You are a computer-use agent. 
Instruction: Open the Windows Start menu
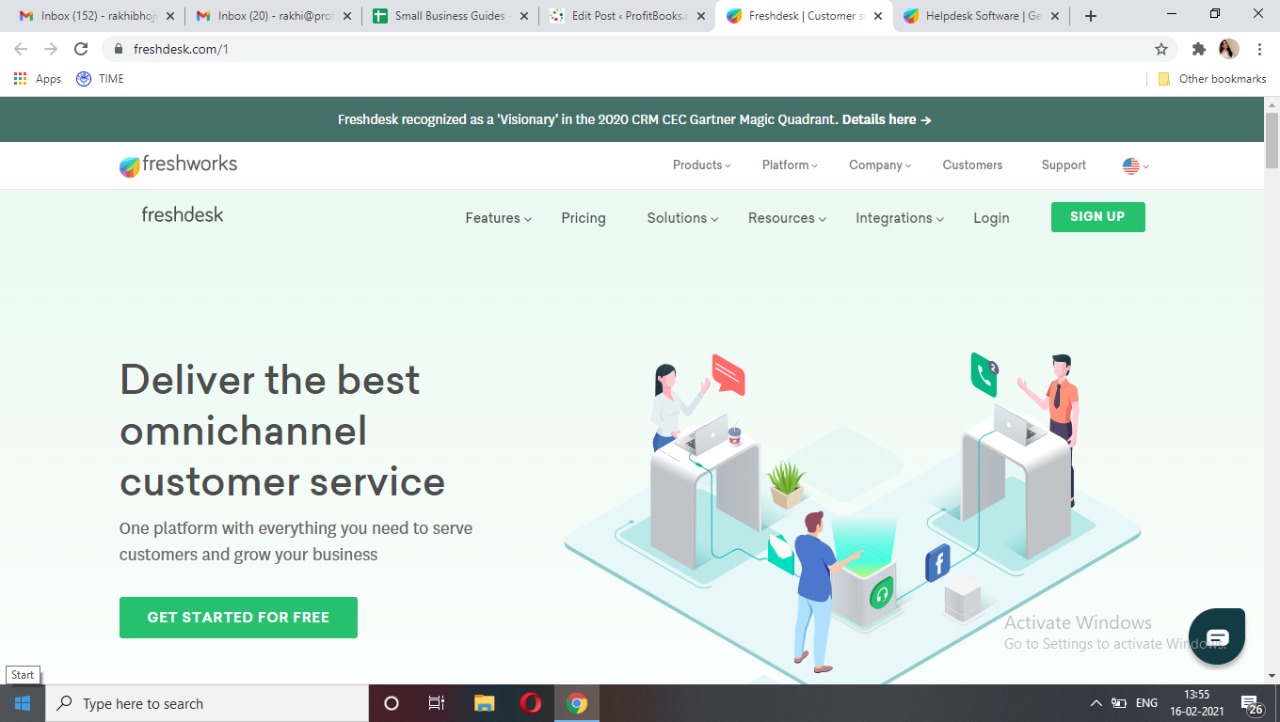22,703
